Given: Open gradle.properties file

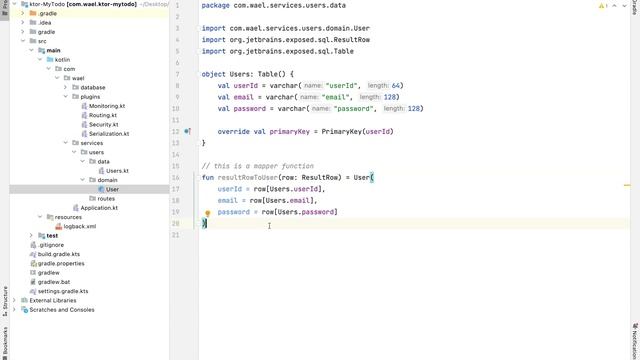Looking at the screenshot, I should tap(61, 264).
